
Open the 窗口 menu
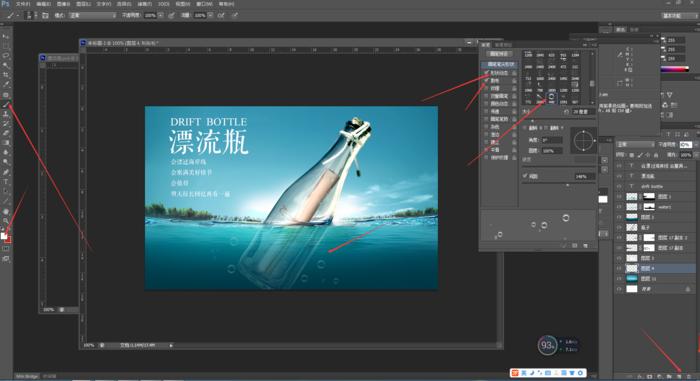(204, 4)
